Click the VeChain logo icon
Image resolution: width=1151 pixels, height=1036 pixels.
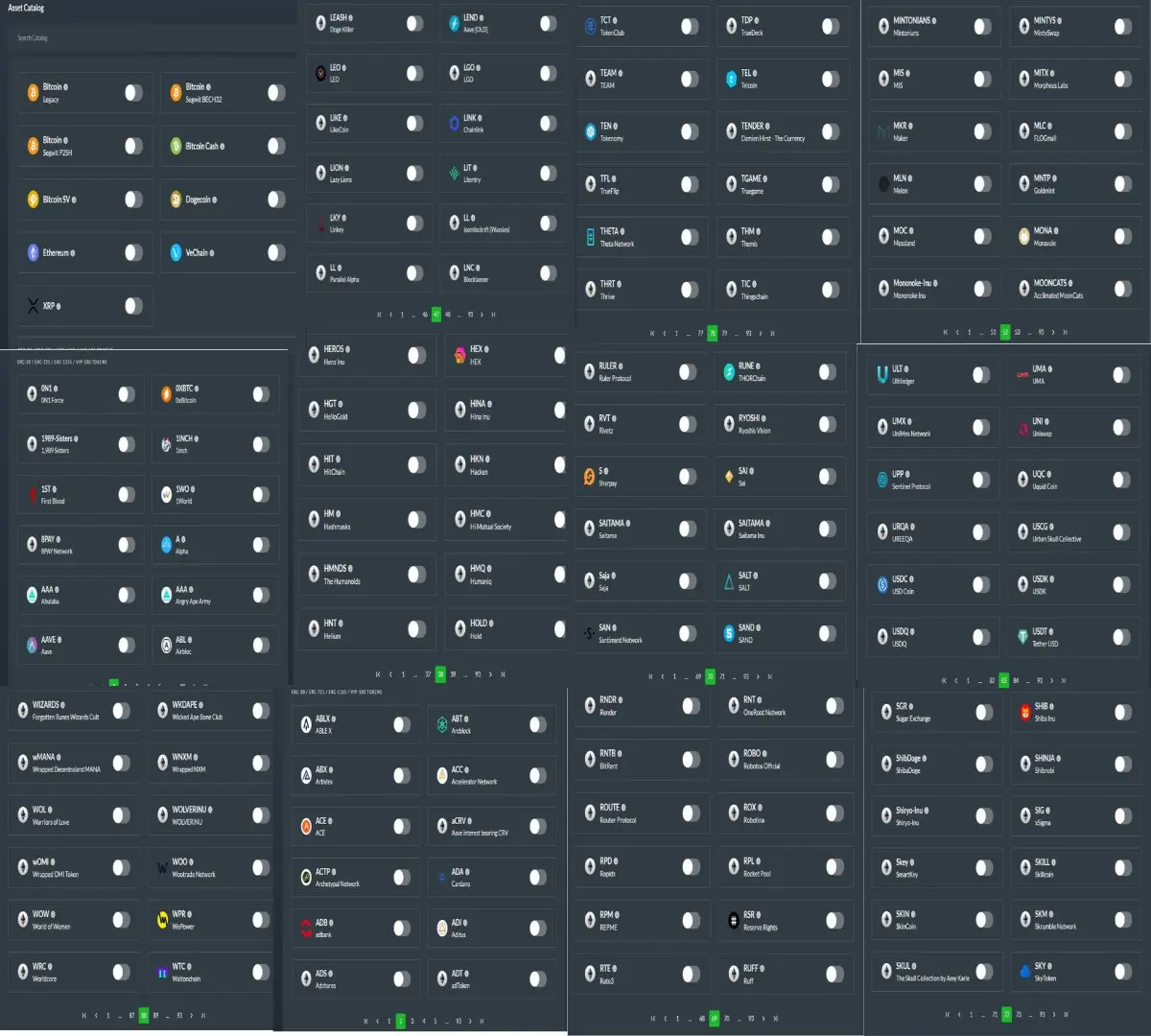[x=176, y=253]
